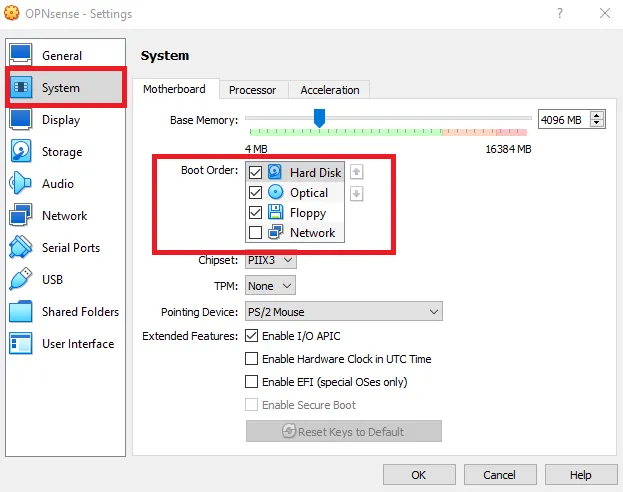Open the User Interface layout icon

point(21,343)
